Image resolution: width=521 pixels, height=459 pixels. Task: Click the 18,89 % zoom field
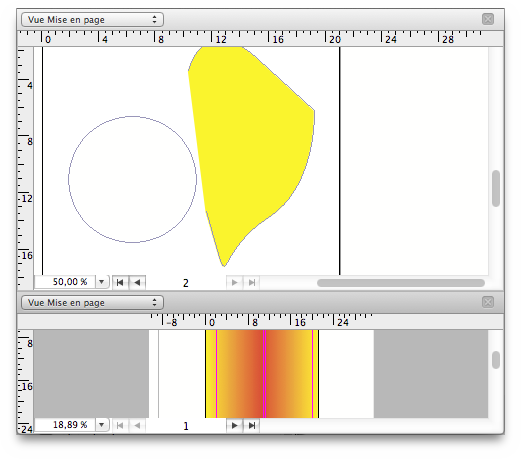[x=65, y=425]
